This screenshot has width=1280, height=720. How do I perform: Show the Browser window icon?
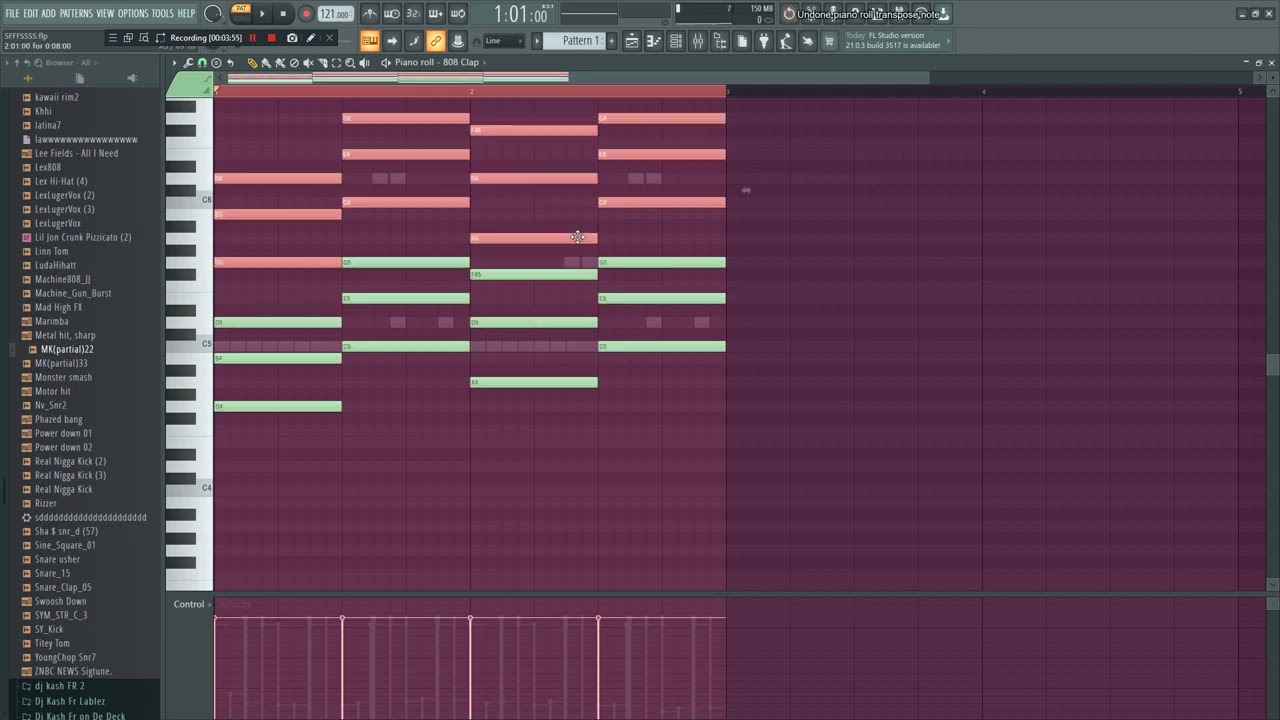coord(719,41)
